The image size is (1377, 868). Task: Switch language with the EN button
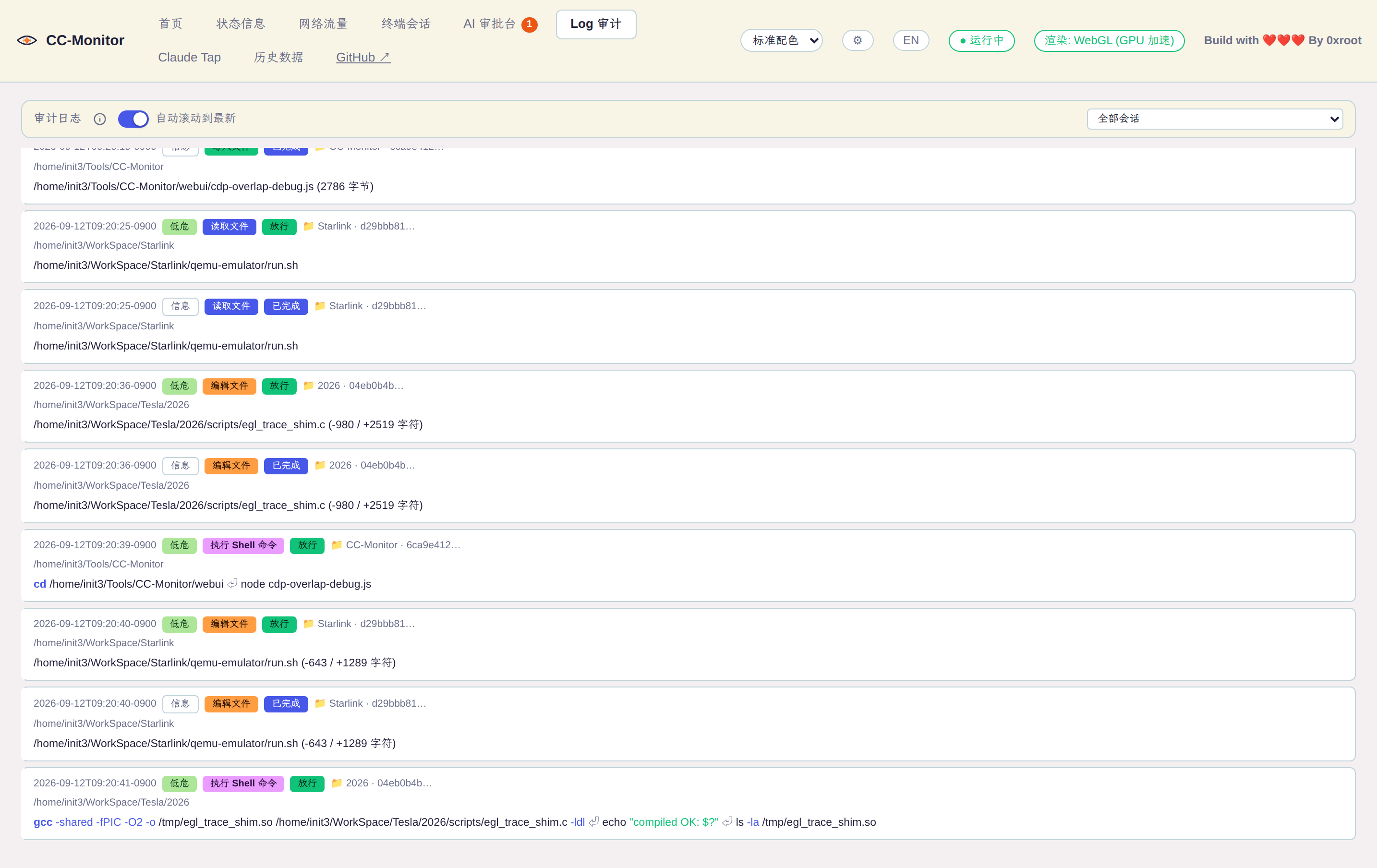tap(910, 40)
